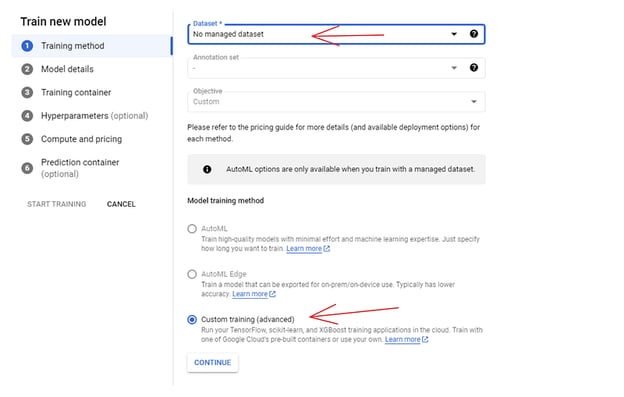Open help icon beside Dataset field
This screenshot has width=624, height=397.
474,34
